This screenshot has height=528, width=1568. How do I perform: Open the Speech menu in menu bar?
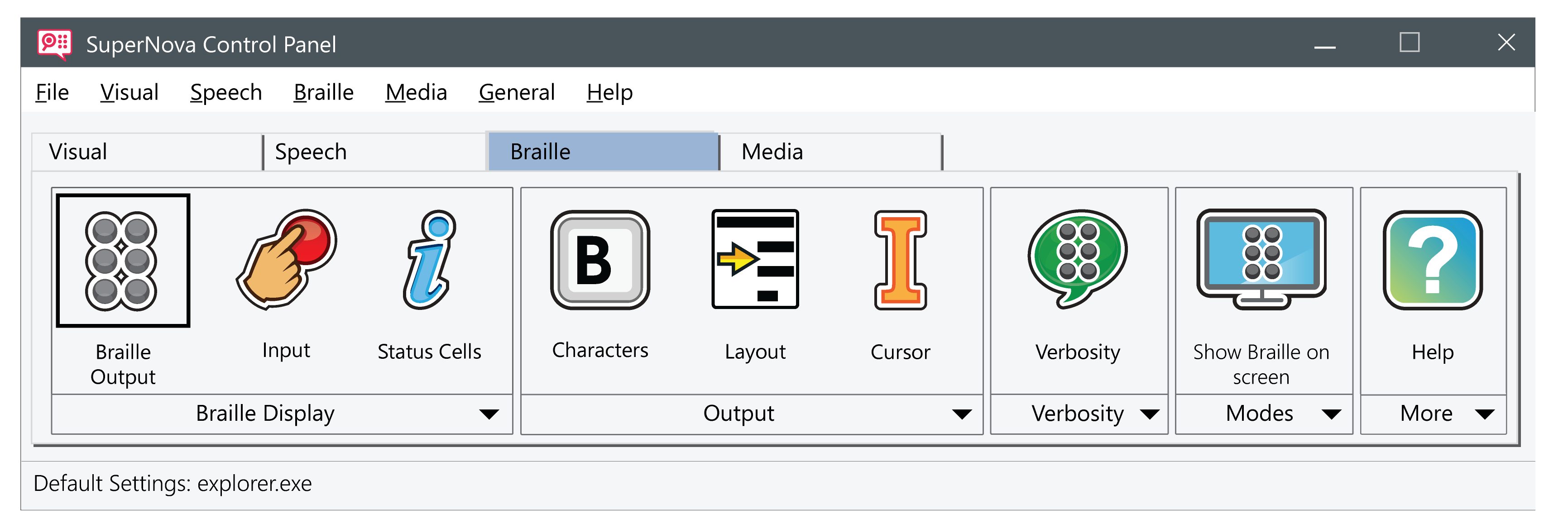pos(226,92)
